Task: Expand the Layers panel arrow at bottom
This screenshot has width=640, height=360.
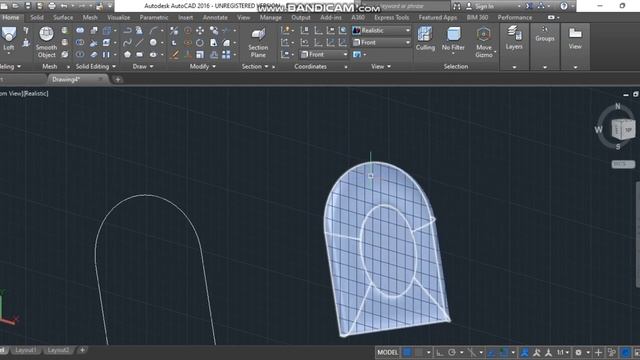Action: (514, 67)
